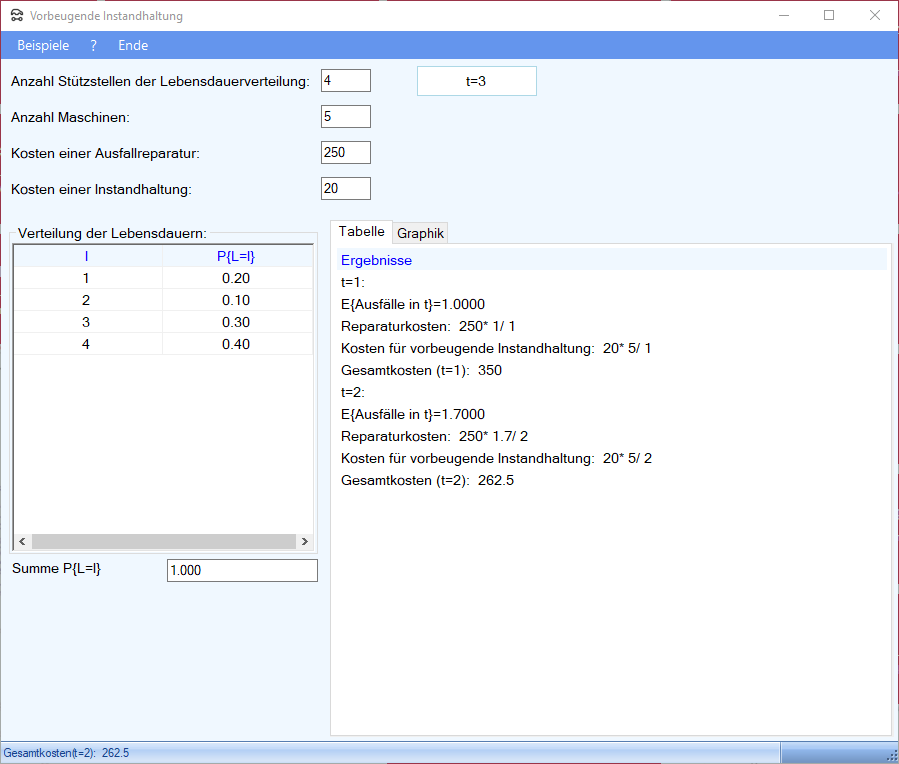
Task: Open the Beispiele menu
Action: [43, 45]
